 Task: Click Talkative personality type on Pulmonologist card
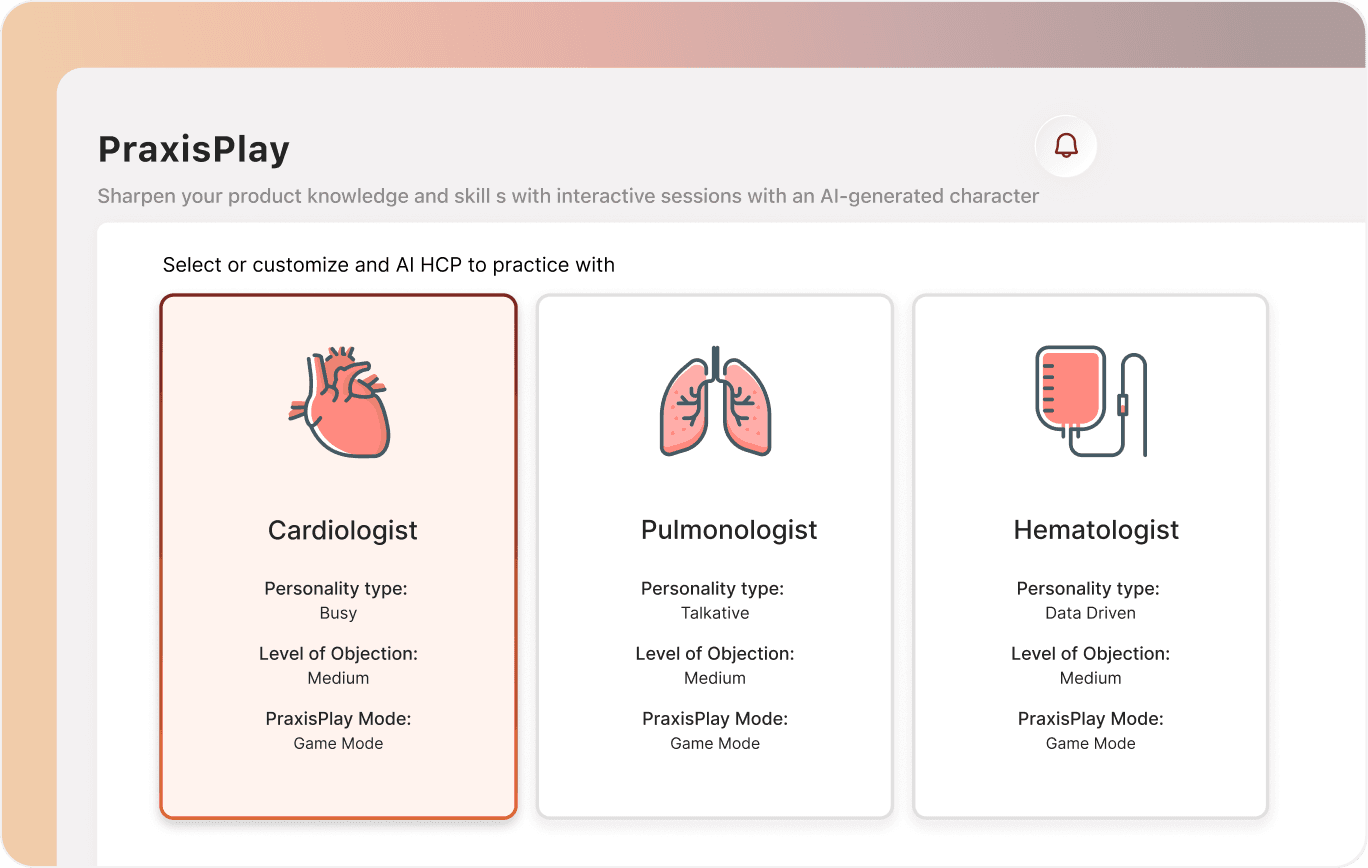[x=715, y=613]
